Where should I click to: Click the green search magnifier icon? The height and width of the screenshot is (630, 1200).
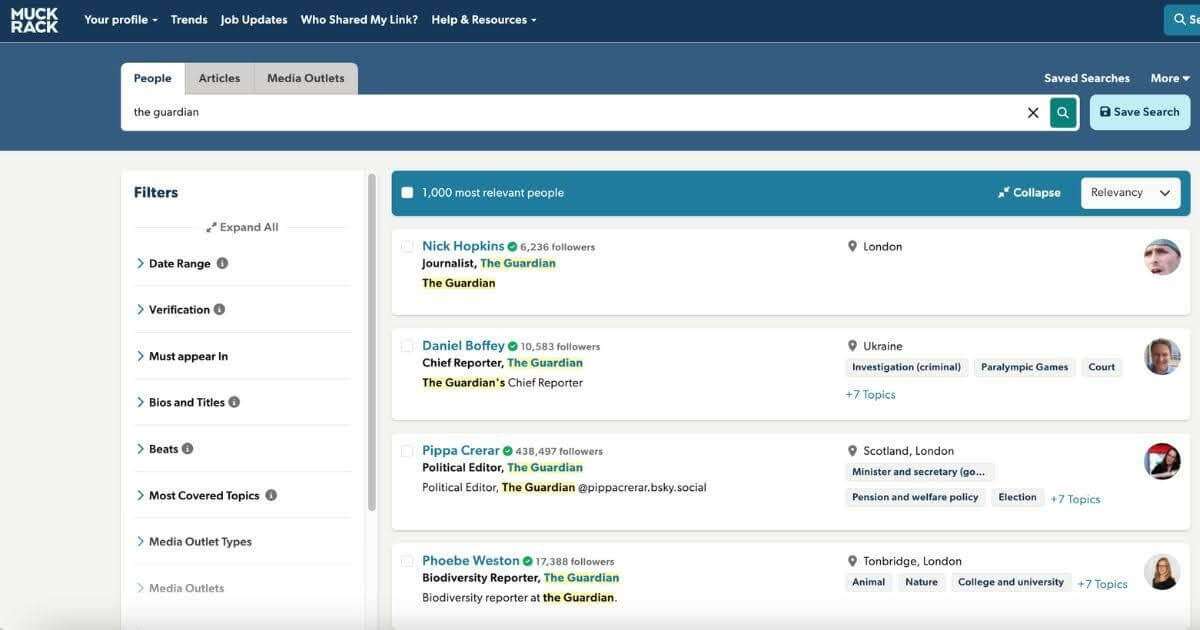pos(1062,112)
